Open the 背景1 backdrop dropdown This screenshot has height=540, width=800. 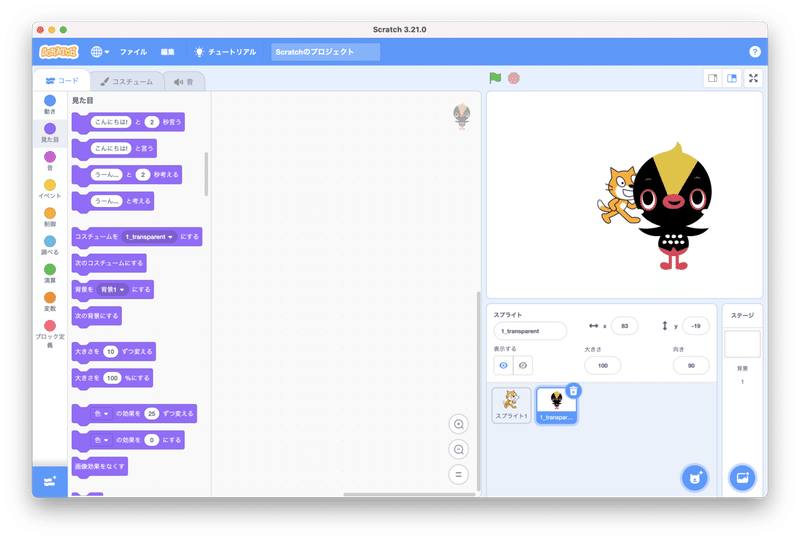click(x=112, y=289)
